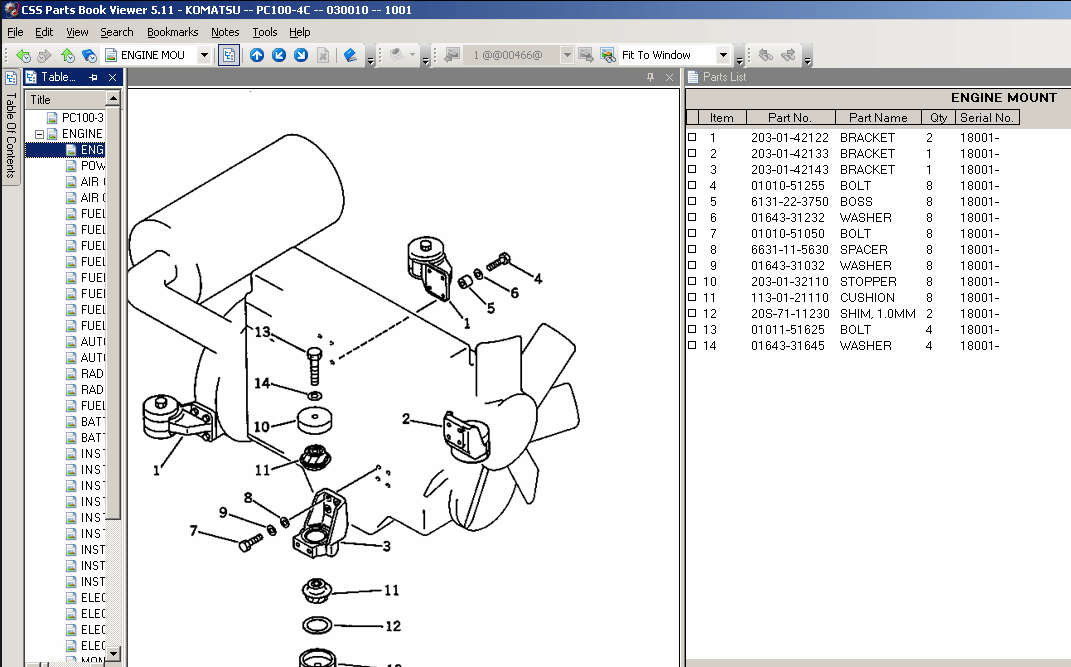1071x667 pixels.
Task: Open the navigation history icon with clock
Action: 89,55
